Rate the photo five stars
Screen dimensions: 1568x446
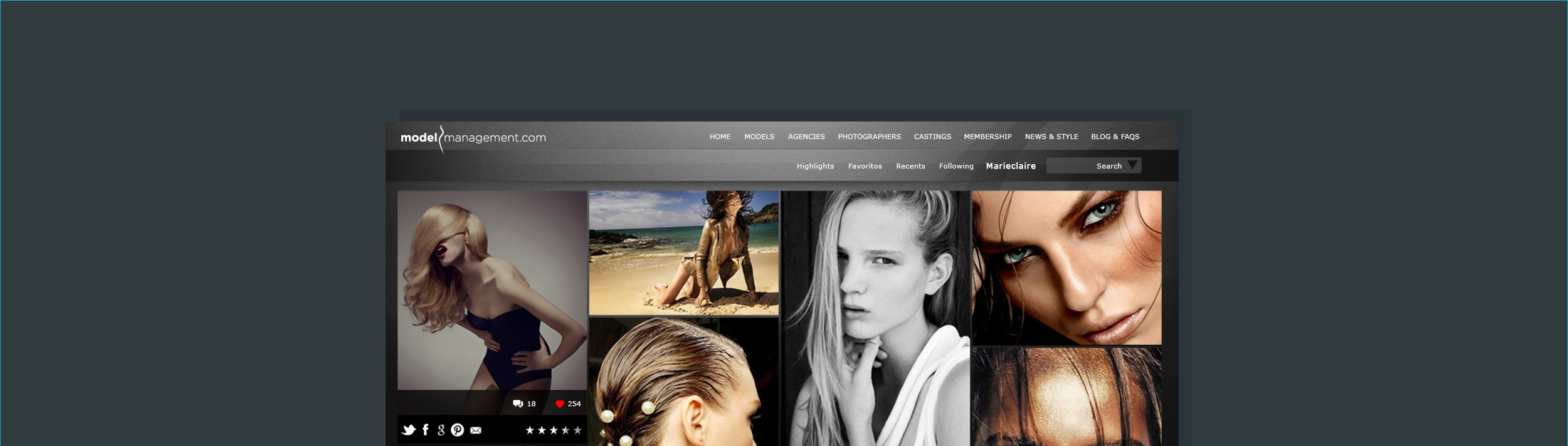(x=577, y=430)
